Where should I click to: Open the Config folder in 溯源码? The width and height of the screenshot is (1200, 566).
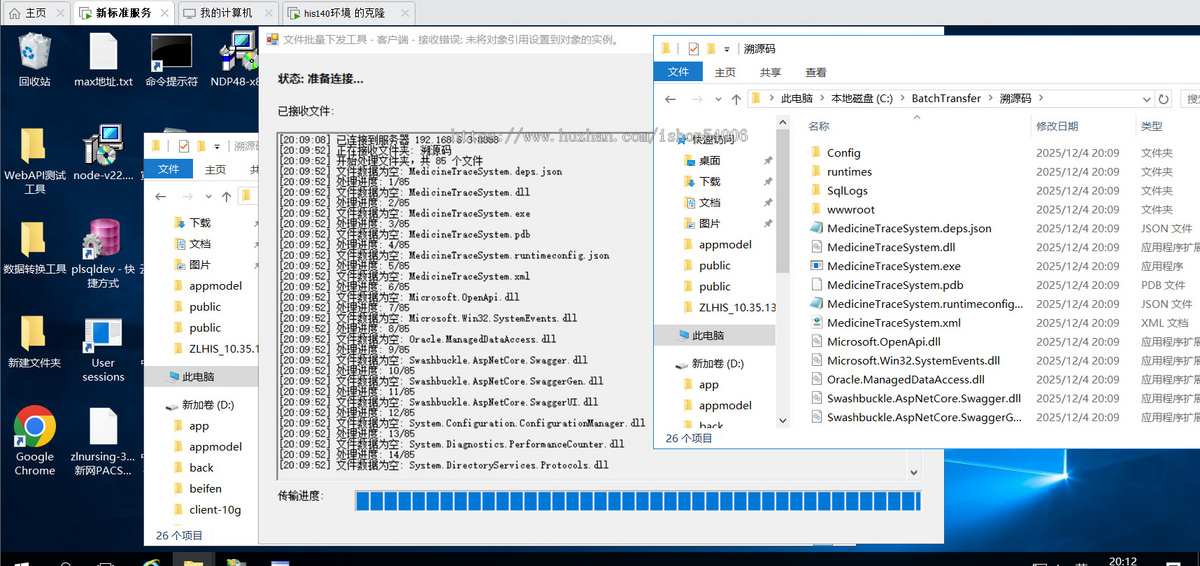click(x=843, y=153)
